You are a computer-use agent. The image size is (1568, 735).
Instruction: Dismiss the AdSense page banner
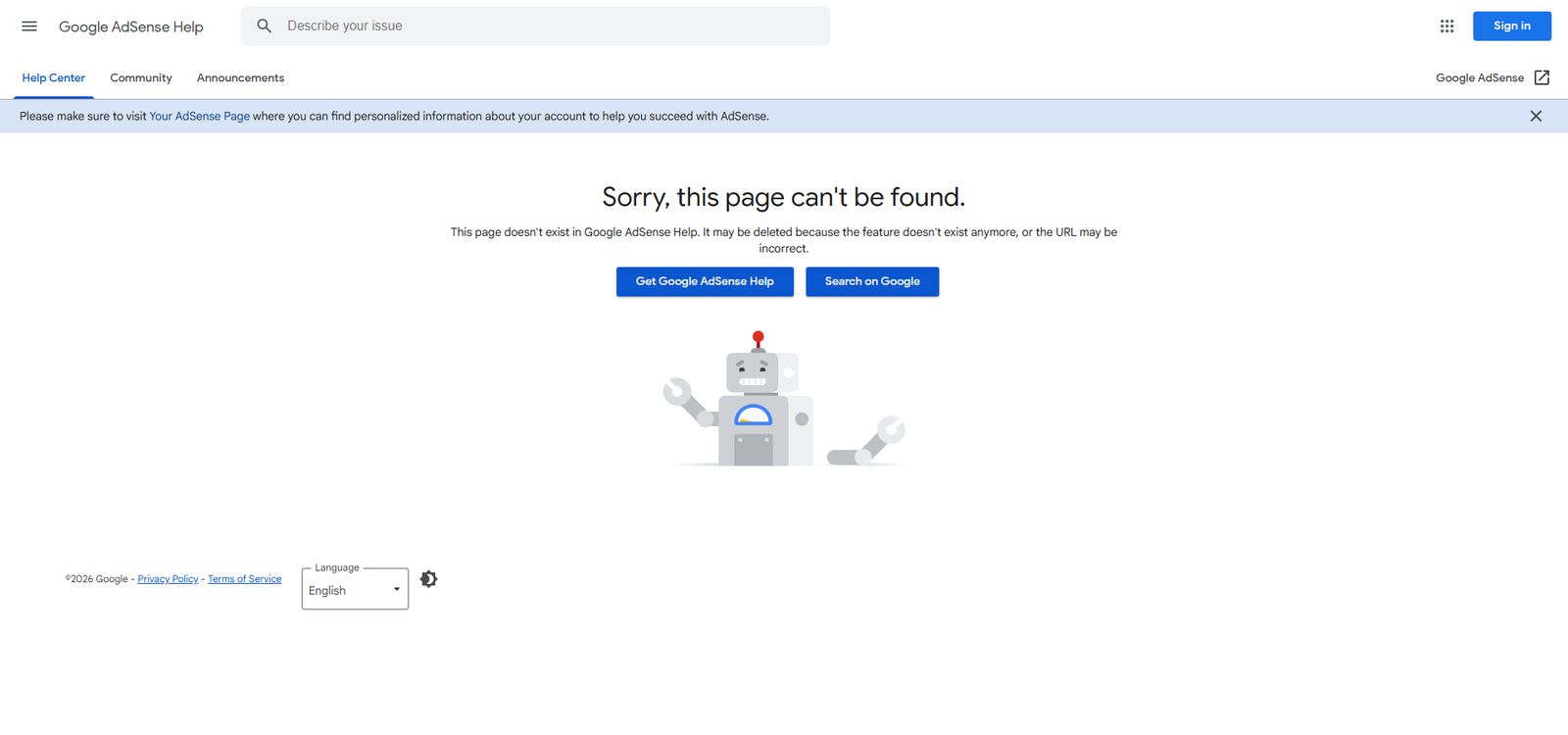(x=1536, y=116)
